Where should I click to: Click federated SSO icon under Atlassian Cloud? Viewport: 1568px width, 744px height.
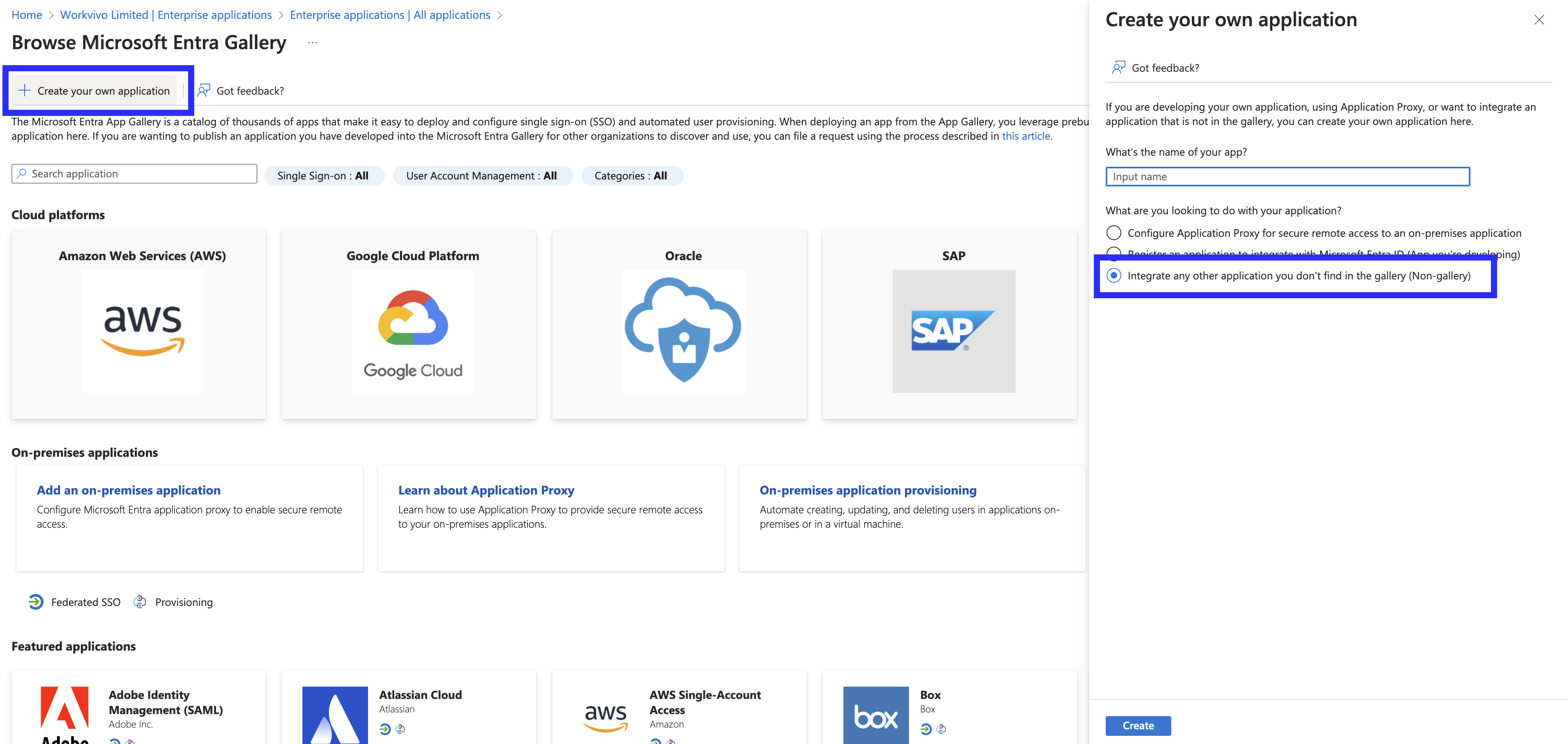click(385, 729)
